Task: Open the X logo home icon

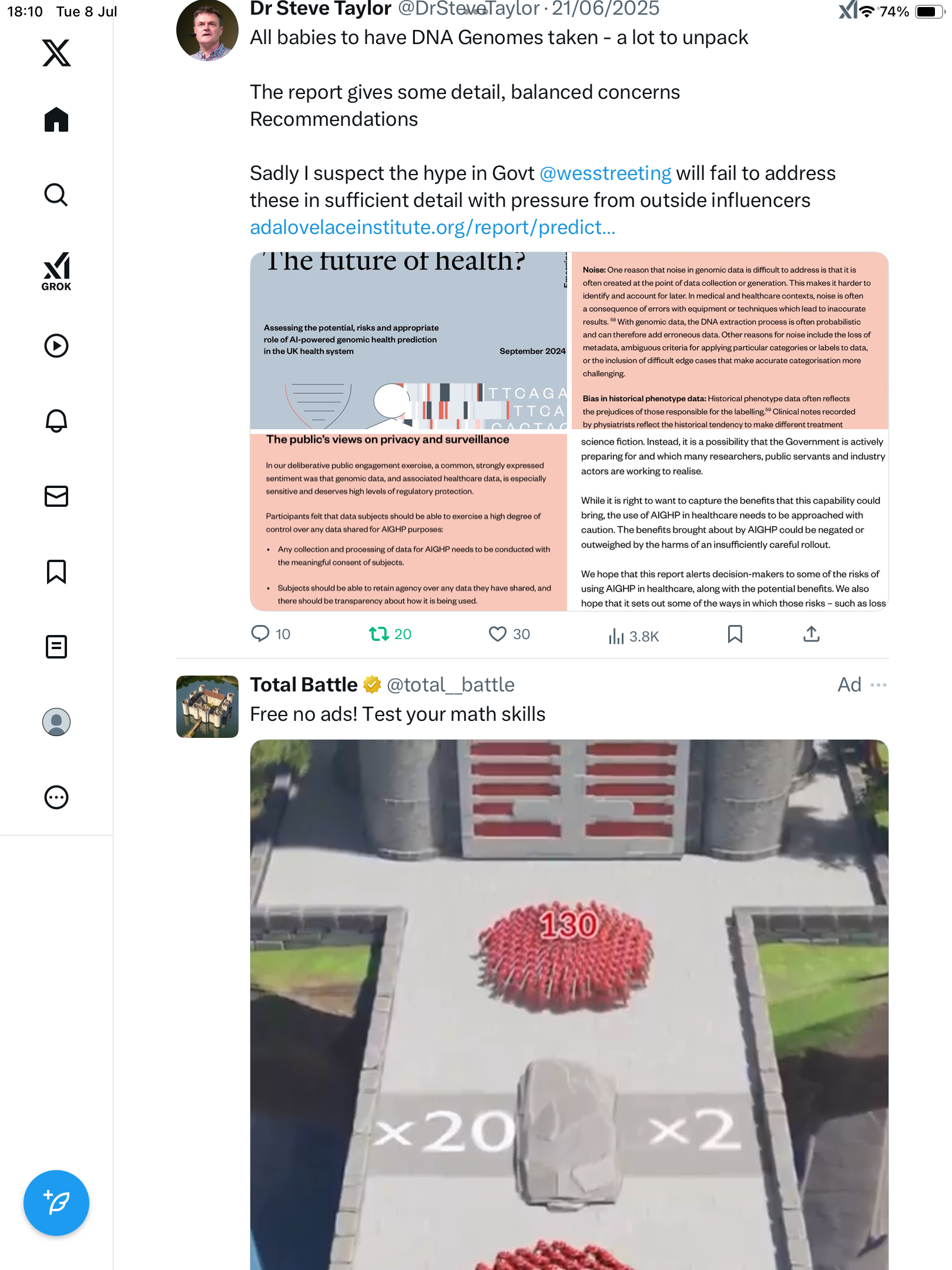Action: [x=56, y=53]
